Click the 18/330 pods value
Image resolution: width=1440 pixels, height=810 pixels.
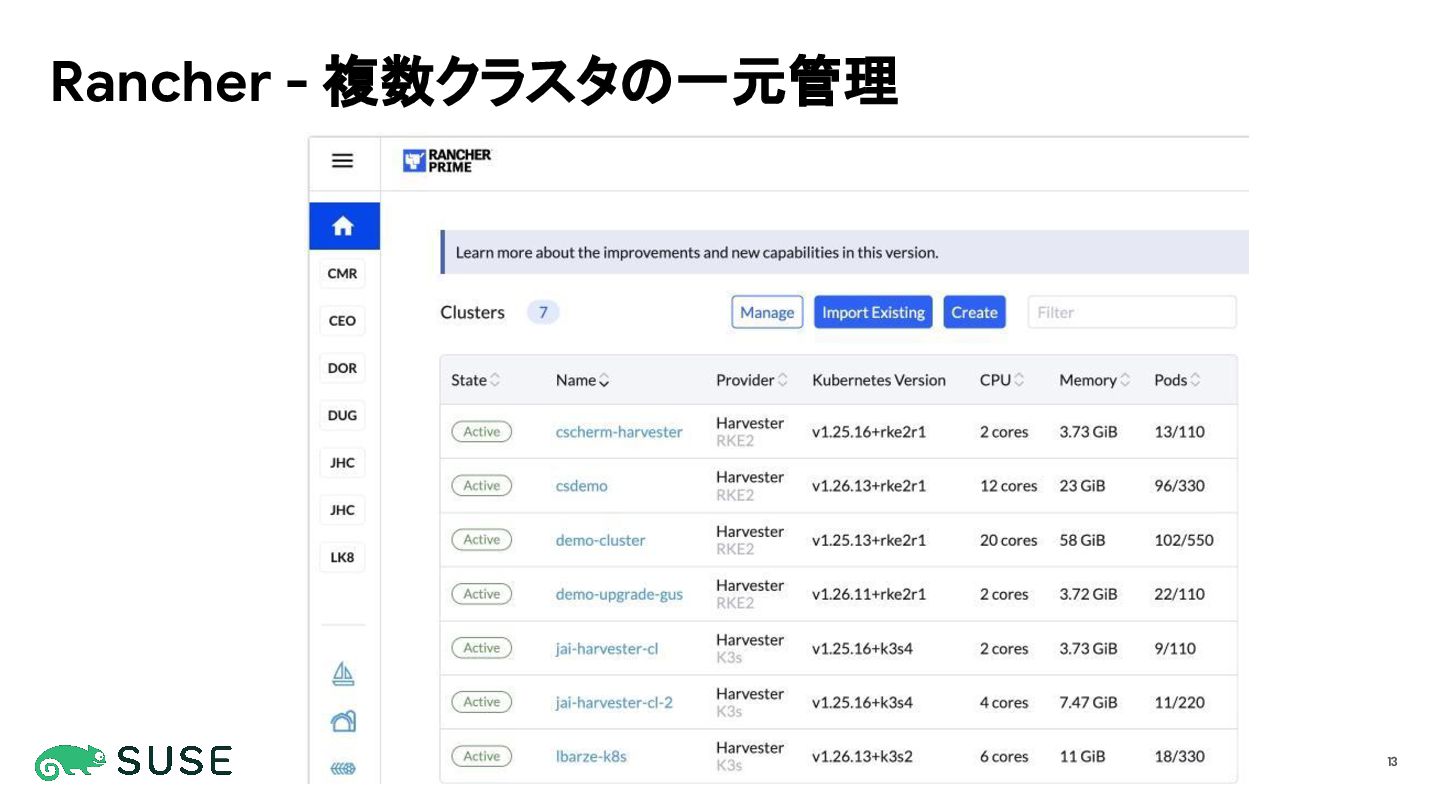click(1180, 756)
